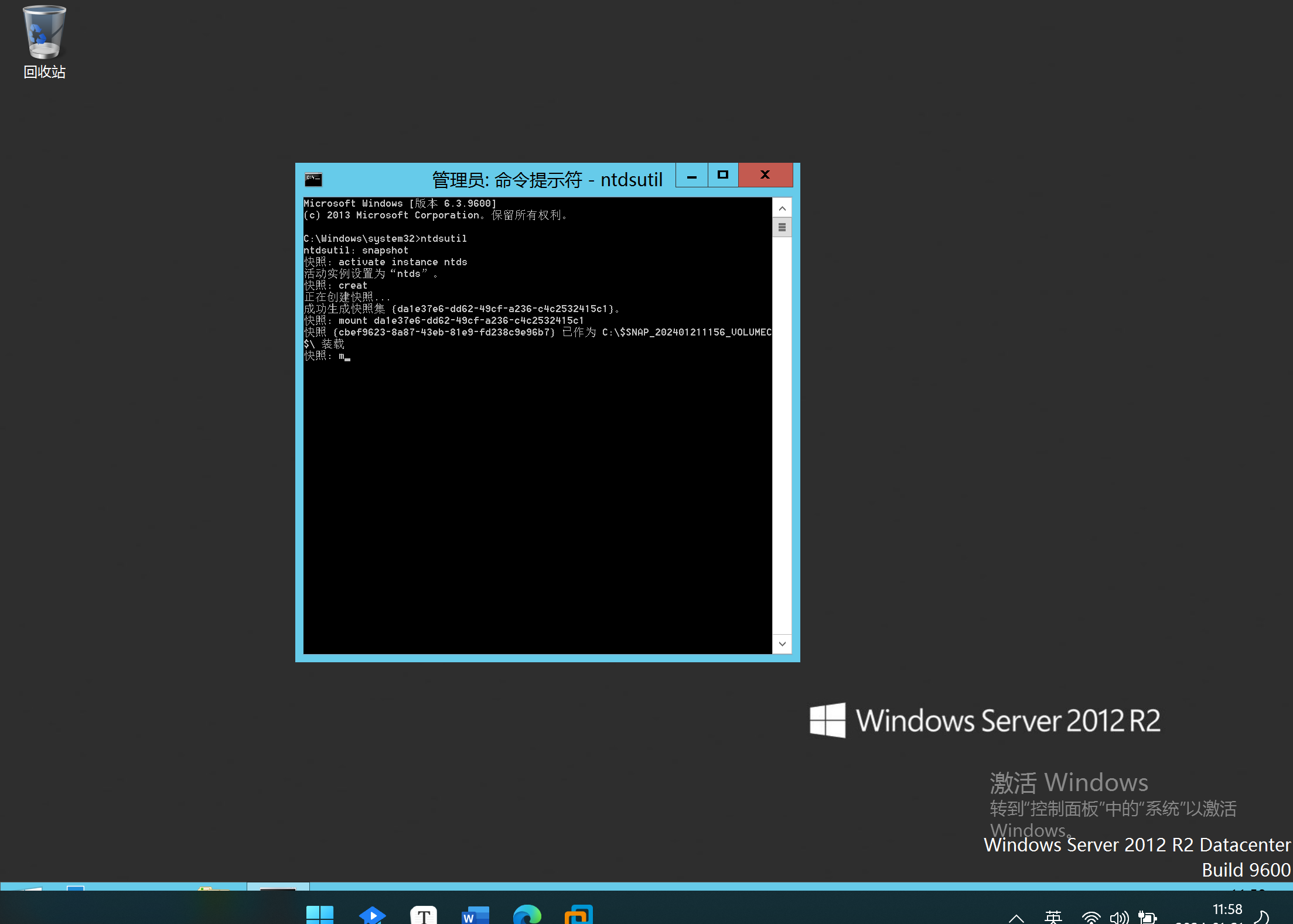
Task: Open the Windows Start button
Action: coord(320,915)
